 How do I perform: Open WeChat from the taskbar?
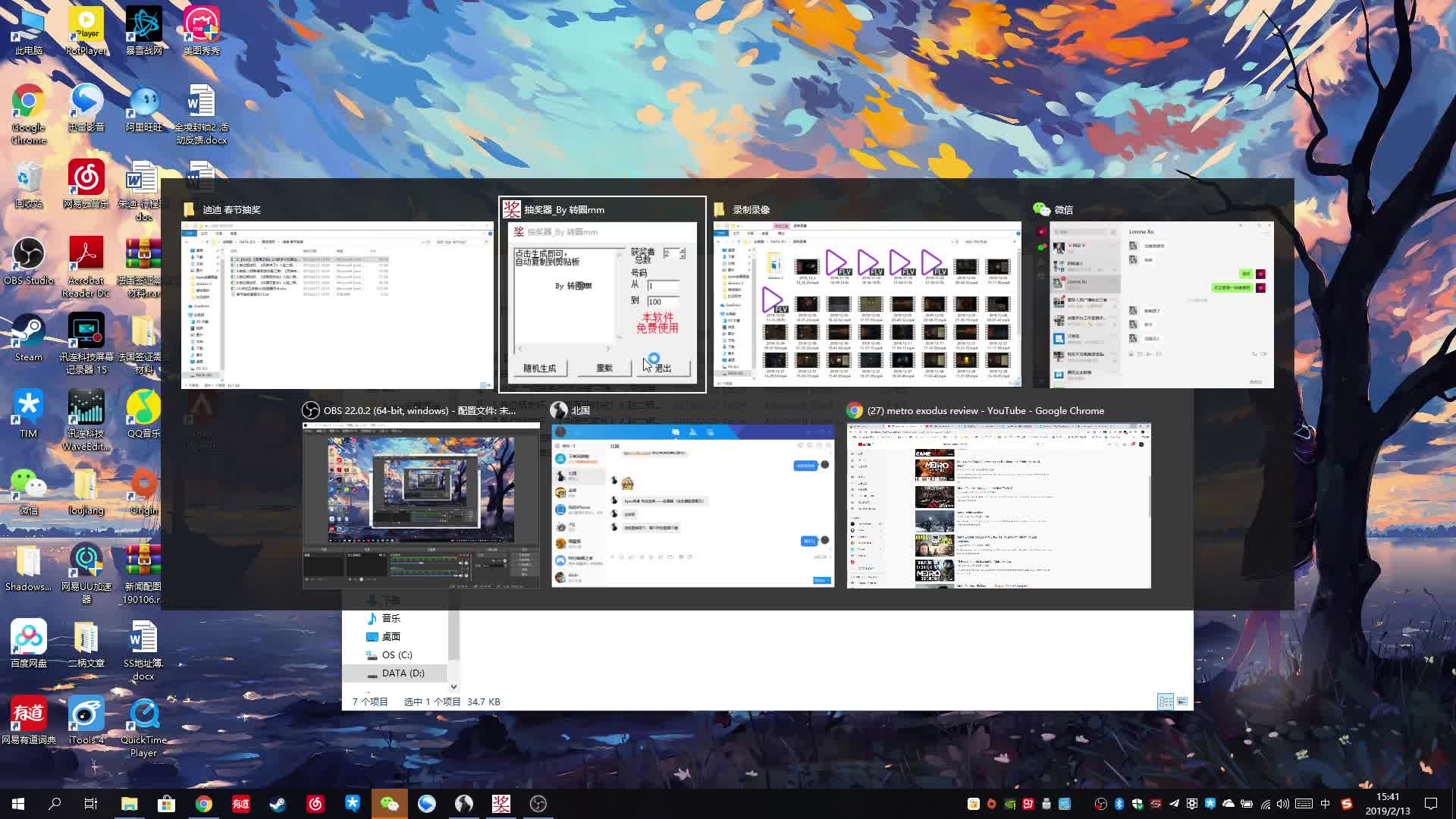pyautogui.click(x=390, y=804)
